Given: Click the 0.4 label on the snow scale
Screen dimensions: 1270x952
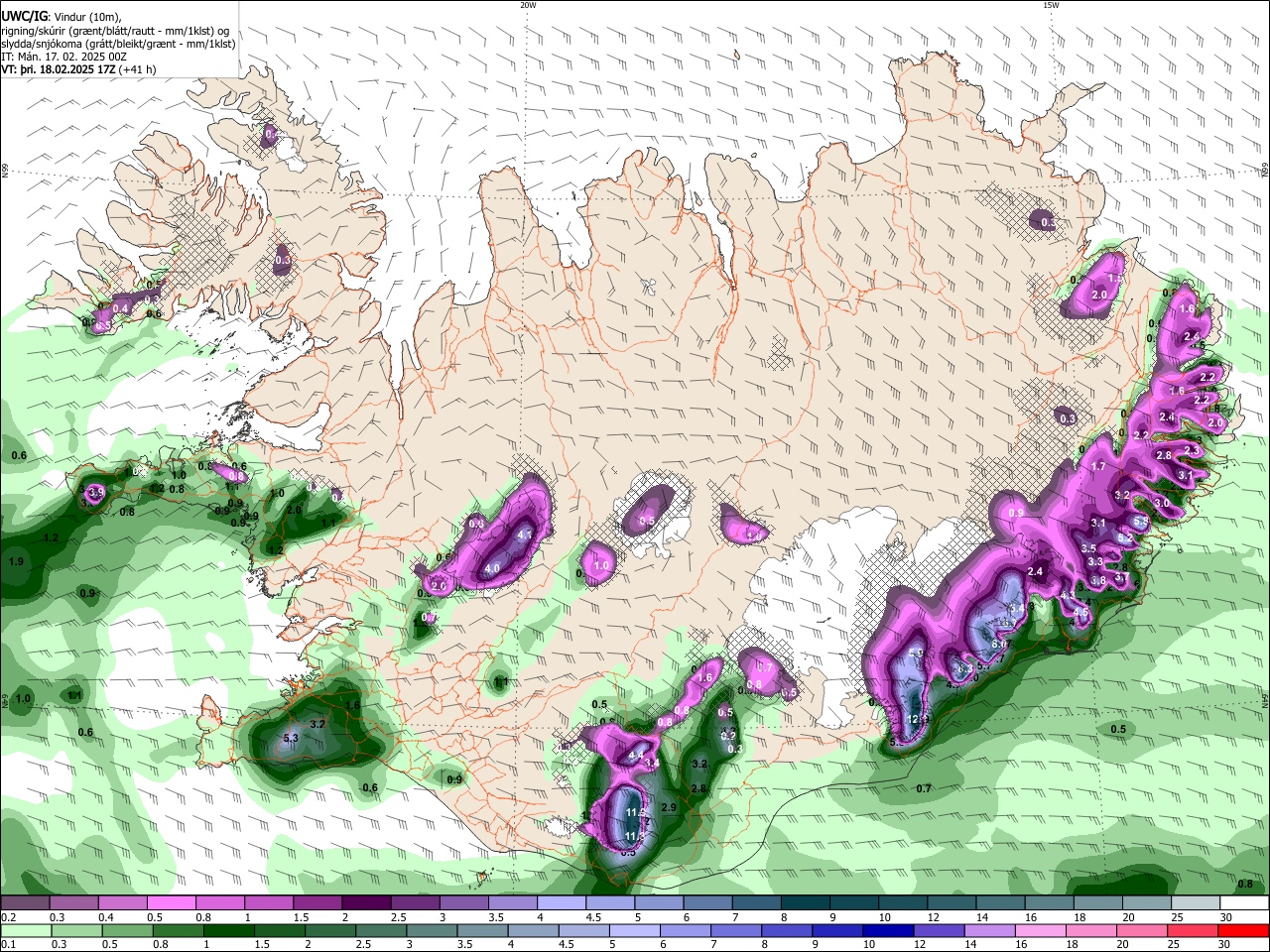Looking at the screenshot, I should tap(106, 917).
